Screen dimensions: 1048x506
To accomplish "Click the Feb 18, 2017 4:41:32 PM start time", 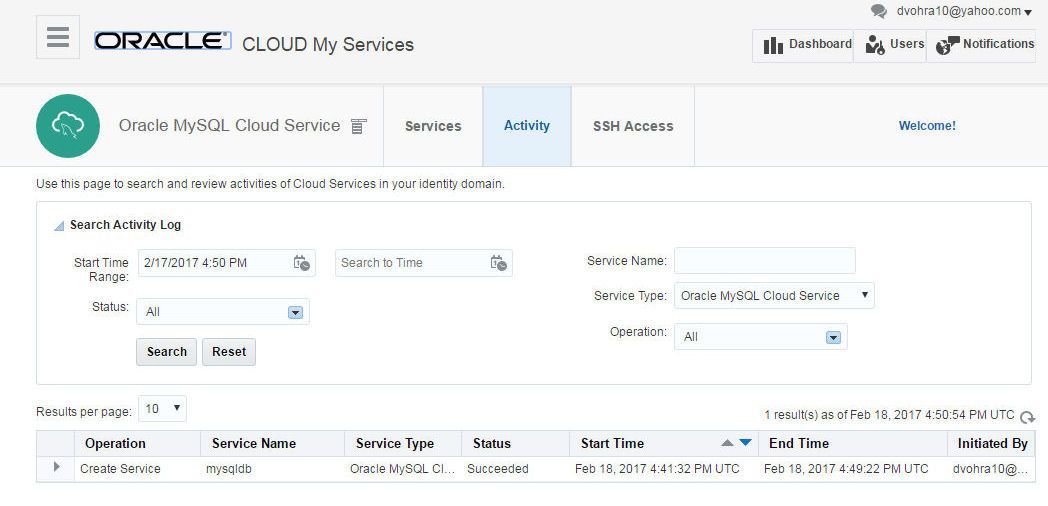I will coord(657,469).
